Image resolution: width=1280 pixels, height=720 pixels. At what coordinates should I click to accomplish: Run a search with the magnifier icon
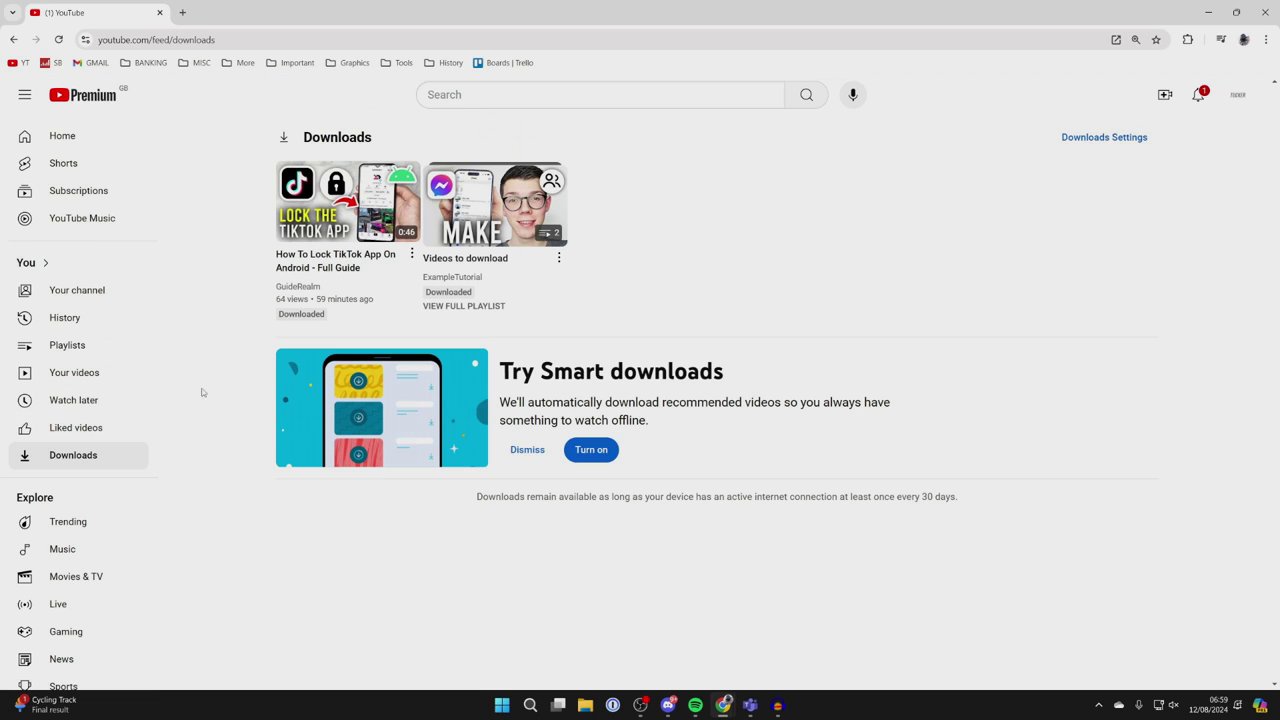[806, 94]
